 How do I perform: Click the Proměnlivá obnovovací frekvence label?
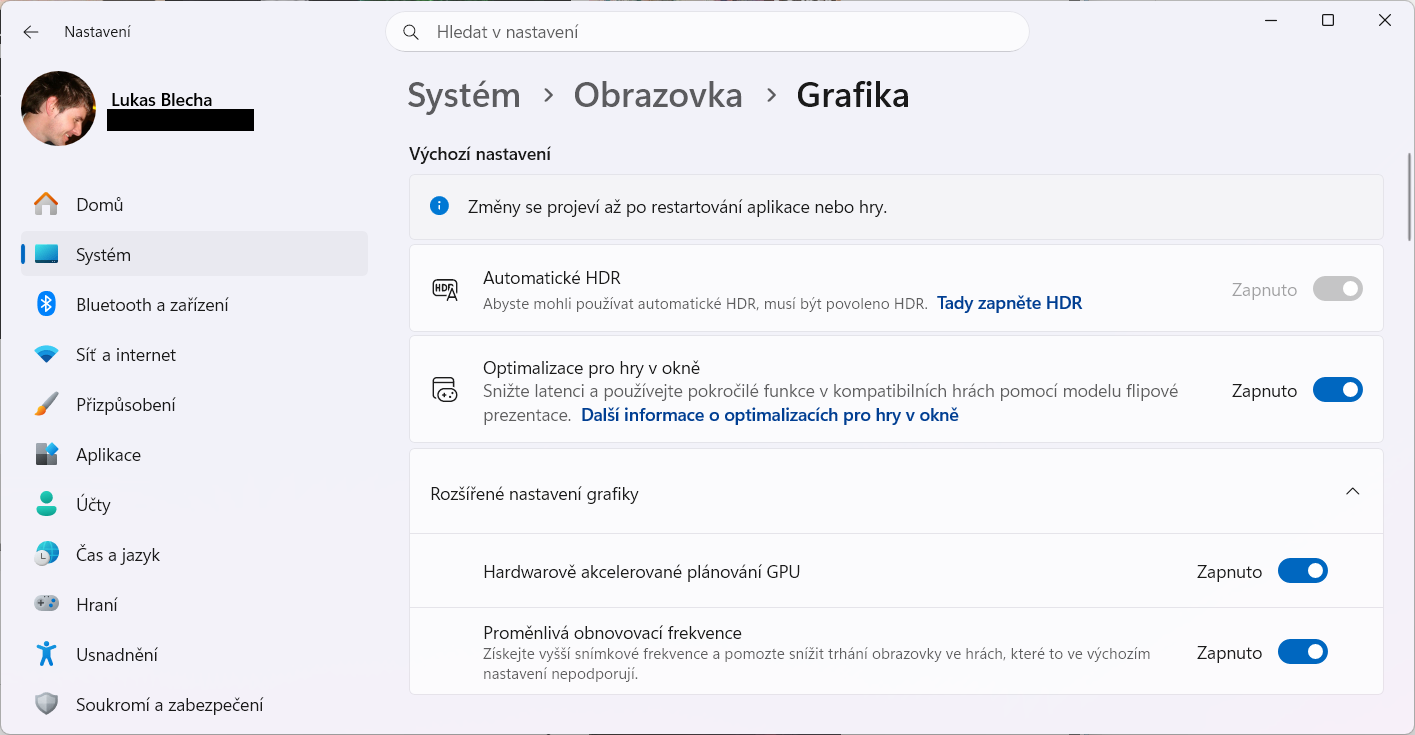[612, 632]
